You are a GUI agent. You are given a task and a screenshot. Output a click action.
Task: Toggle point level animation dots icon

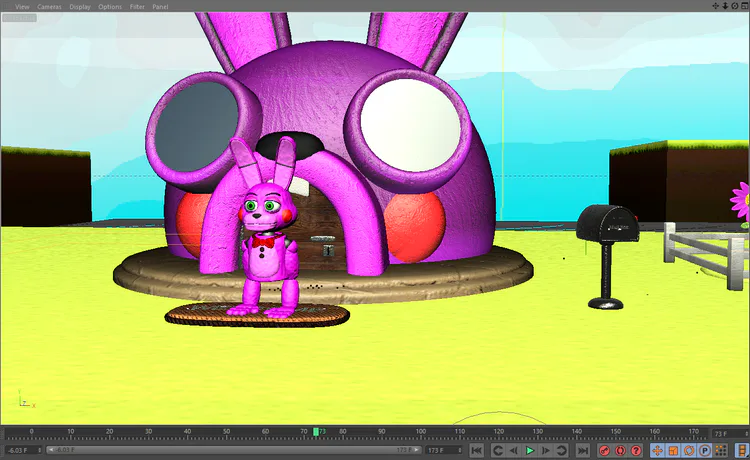pyautogui.click(x=721, y=450)
